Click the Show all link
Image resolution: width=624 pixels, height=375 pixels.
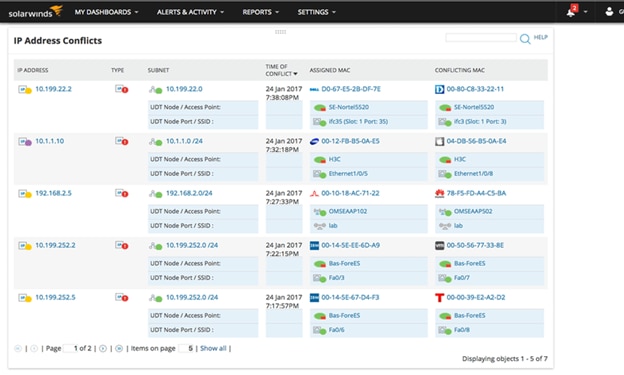click(x=213, y=348)
